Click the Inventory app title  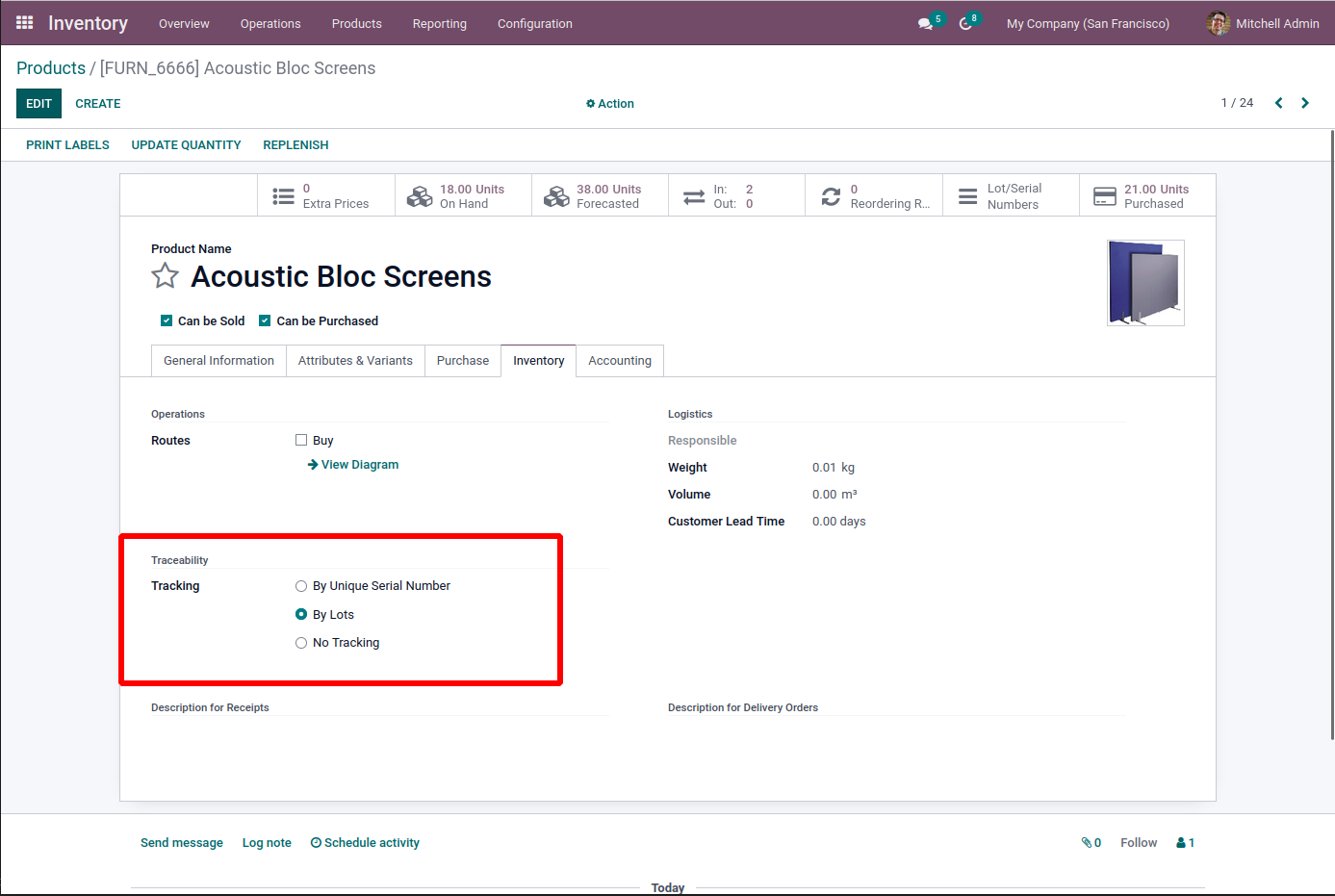point(88,23)
